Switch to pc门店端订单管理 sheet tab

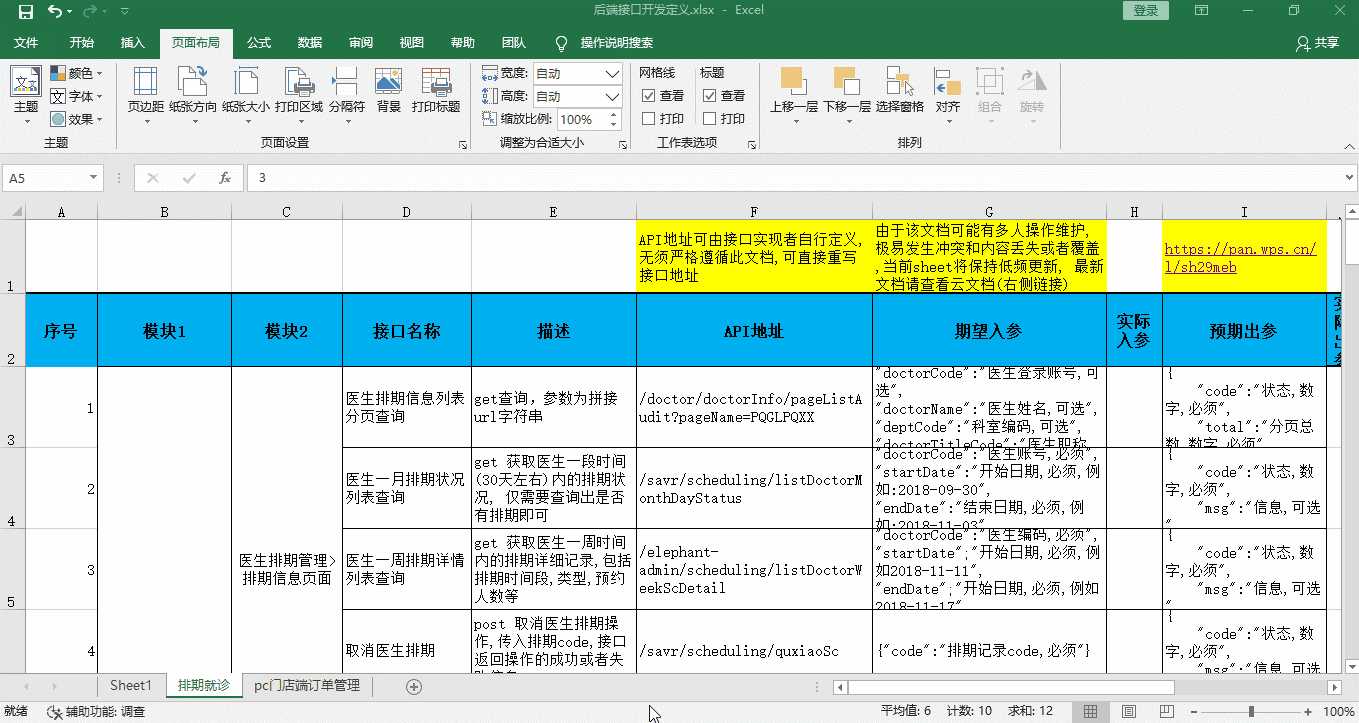point(306,685)
